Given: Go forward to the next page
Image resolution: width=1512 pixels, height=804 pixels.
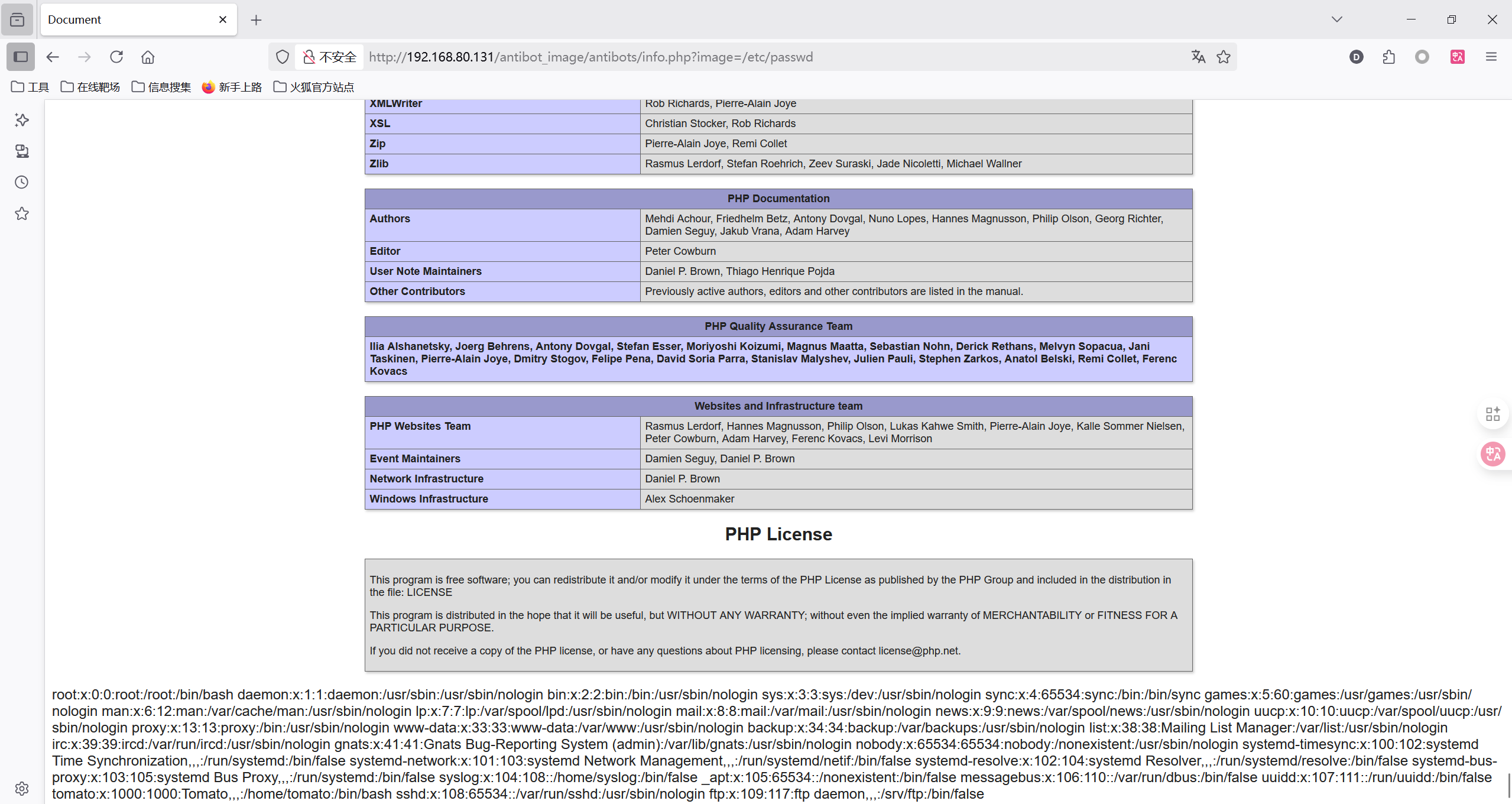Looking at the screenshot, I should pyautogui.click(x=85, y=57).
